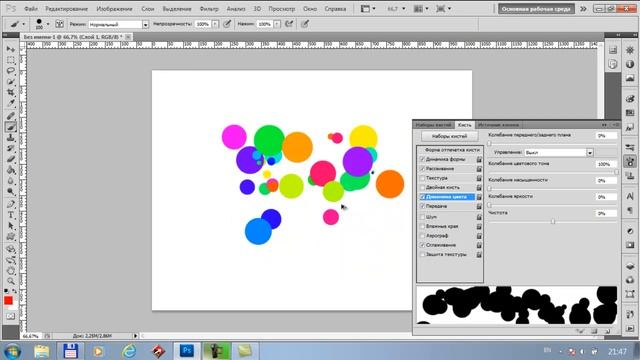
Task: Select the Clone Stamp tool
Action: 11,138
